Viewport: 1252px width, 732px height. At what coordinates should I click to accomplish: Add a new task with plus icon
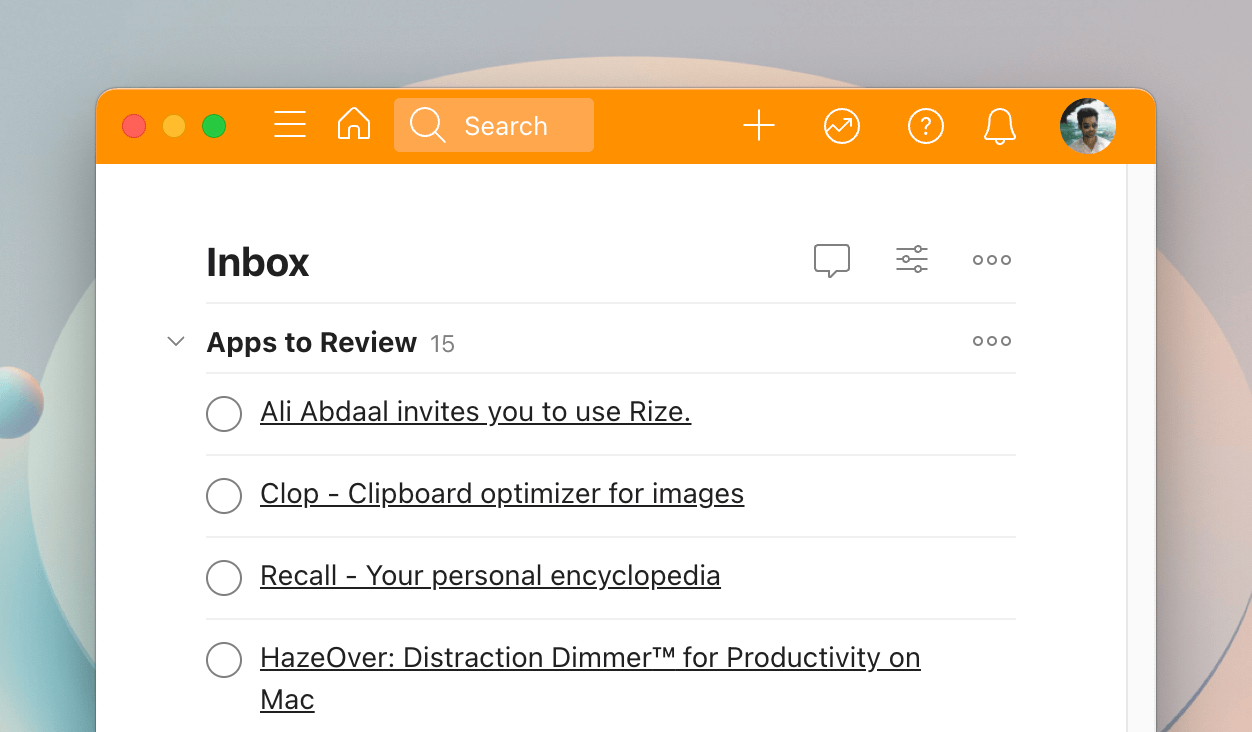click(x=759, y=126)
